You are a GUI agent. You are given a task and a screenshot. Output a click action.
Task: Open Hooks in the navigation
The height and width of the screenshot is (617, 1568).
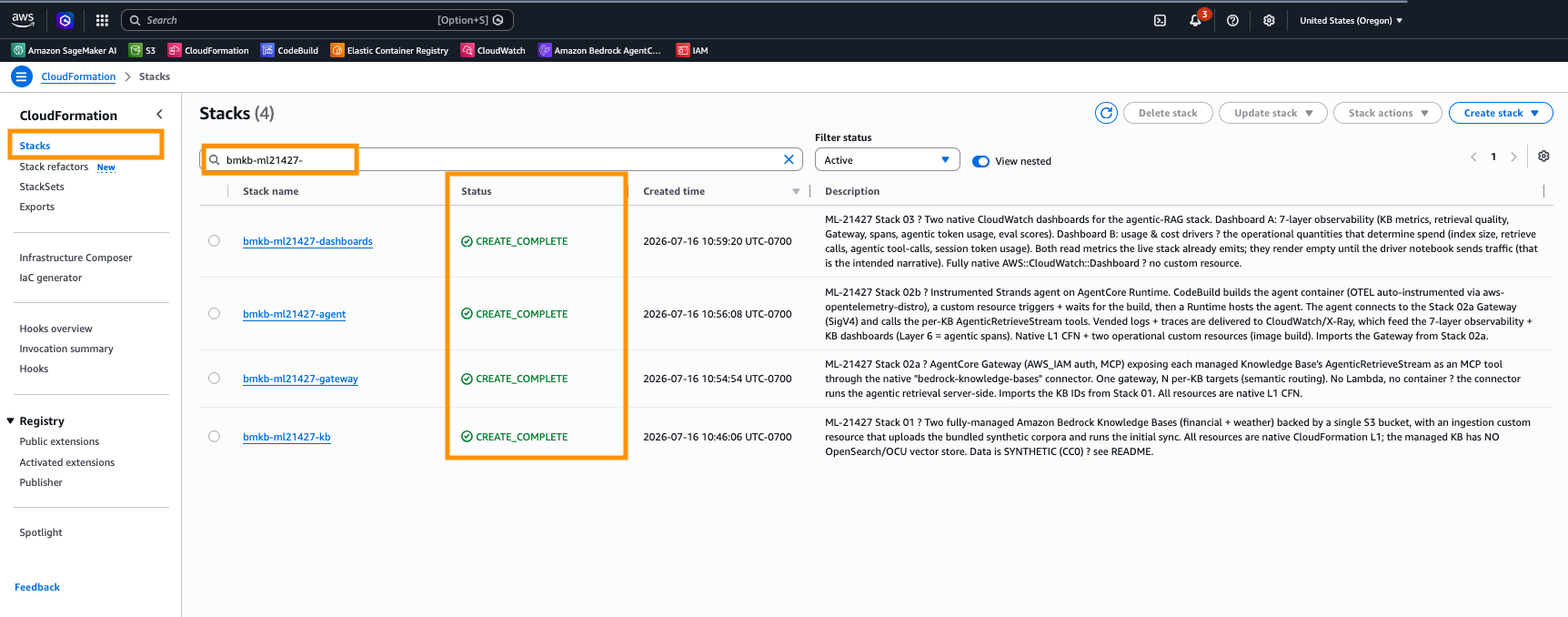click(34, 369)
